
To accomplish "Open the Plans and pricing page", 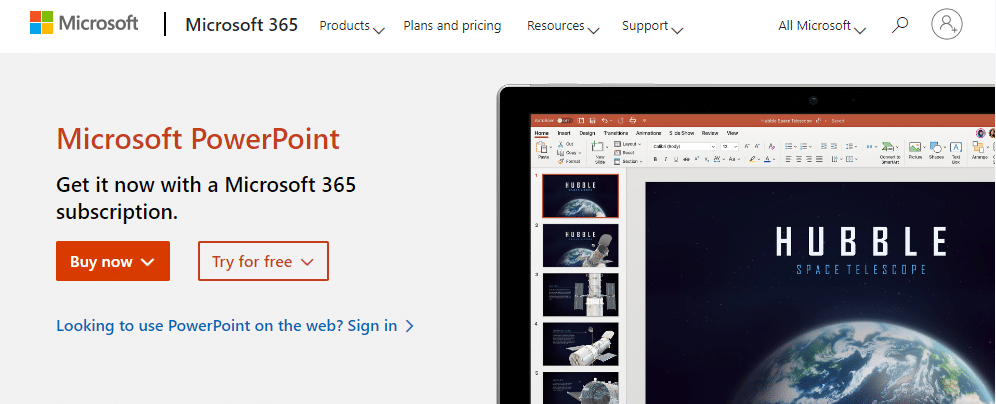I will (452, 26).
